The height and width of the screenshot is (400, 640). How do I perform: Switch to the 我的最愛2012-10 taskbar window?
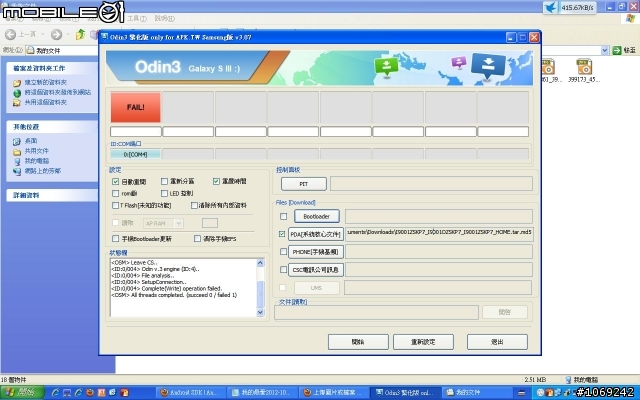pyautogui.click(x=262, y=393)
